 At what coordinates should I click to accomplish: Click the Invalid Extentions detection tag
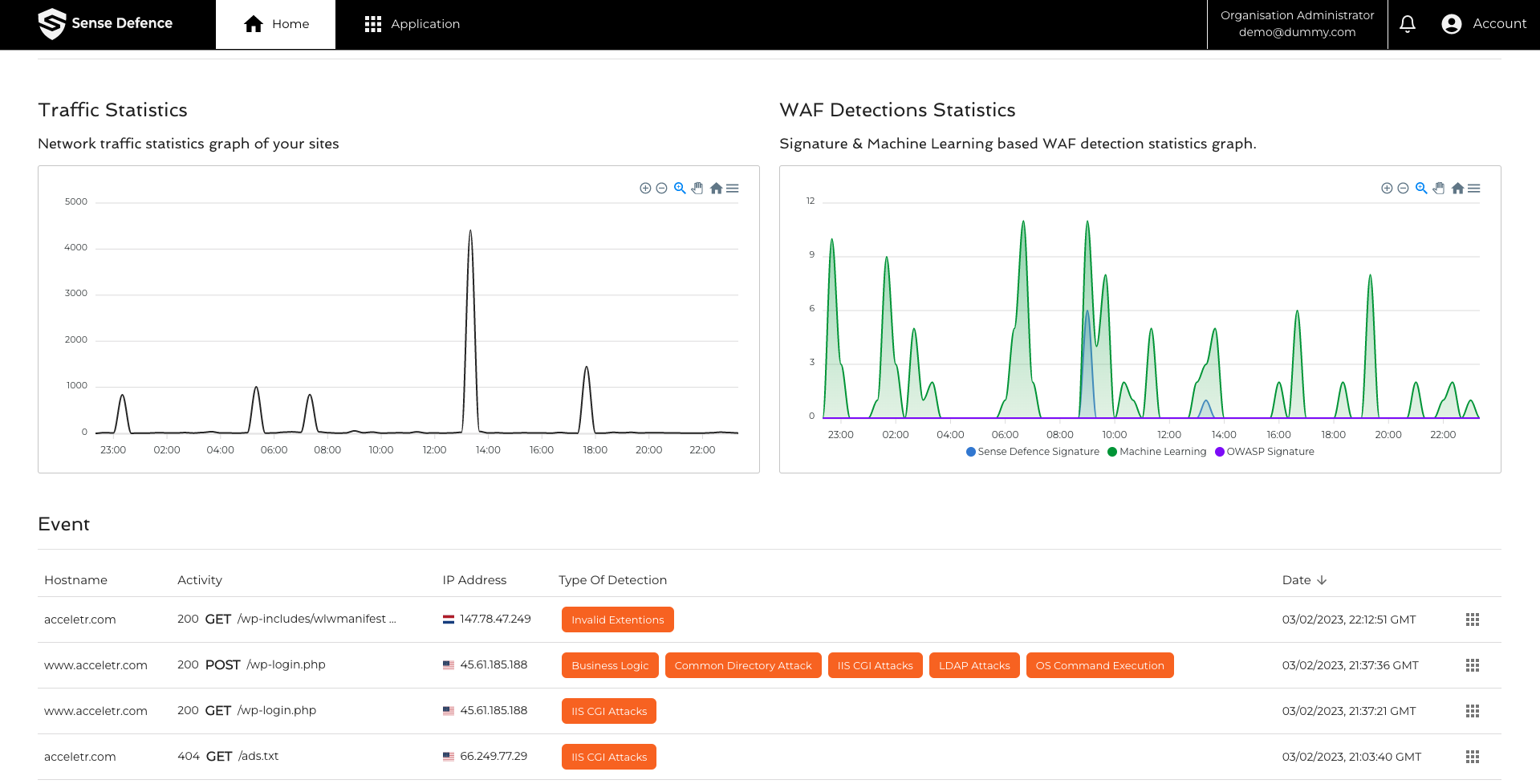coord(617,619)
